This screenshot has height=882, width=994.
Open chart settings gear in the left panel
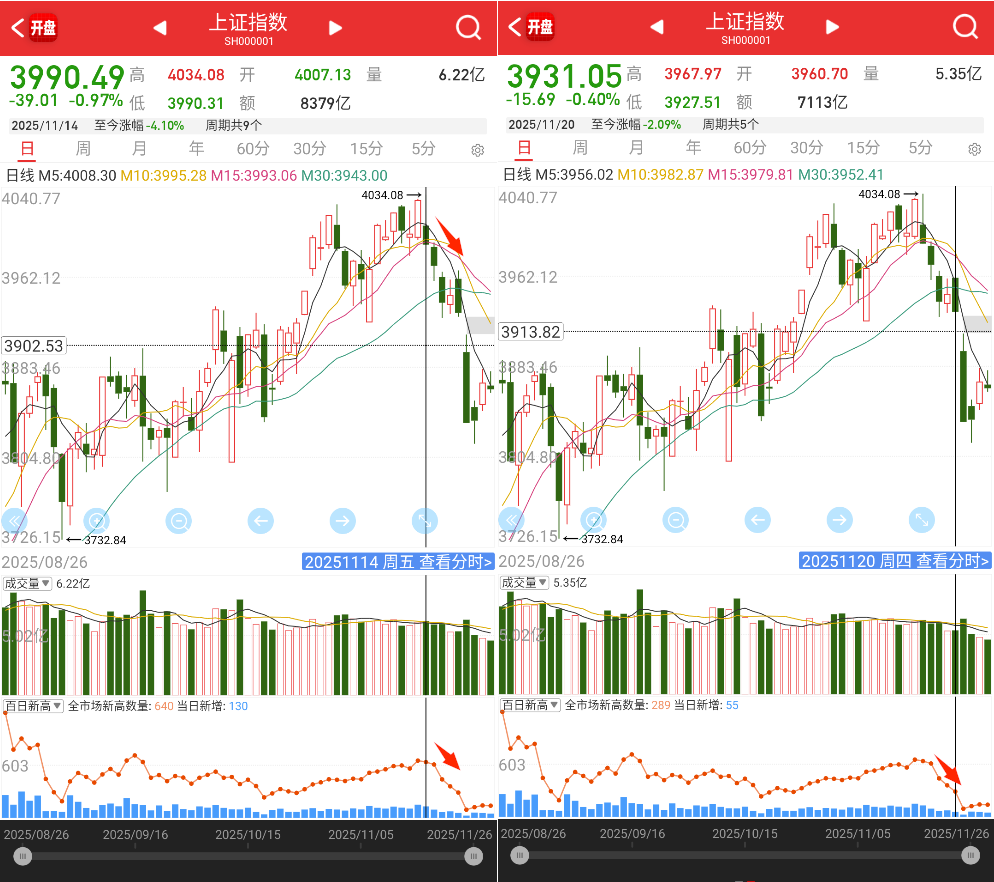(x=477, y=150)
